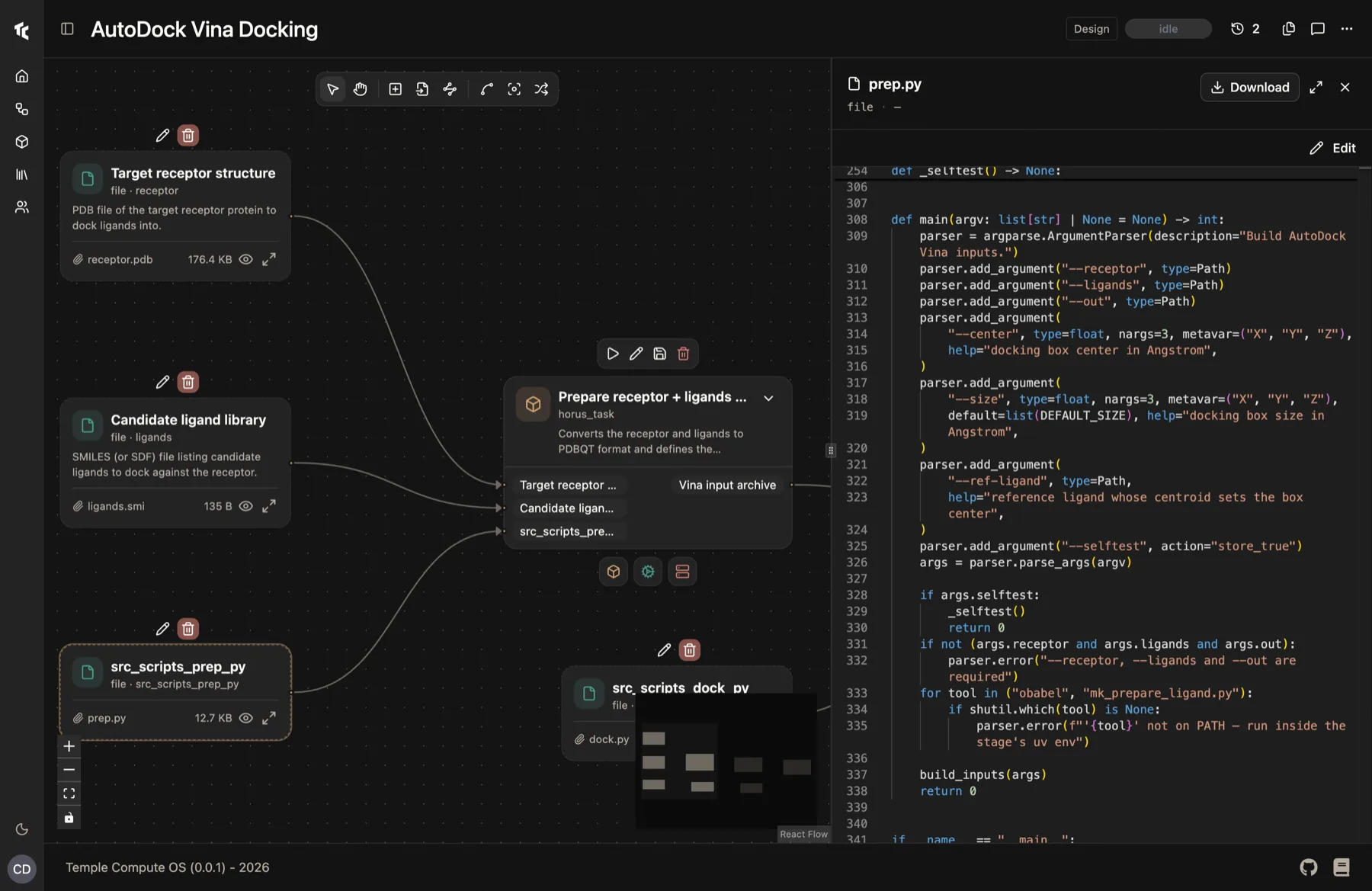This screenshot has width=1372, height=891.
Task: Delete the Prepare receptor task node
Action: coord(684,354)
